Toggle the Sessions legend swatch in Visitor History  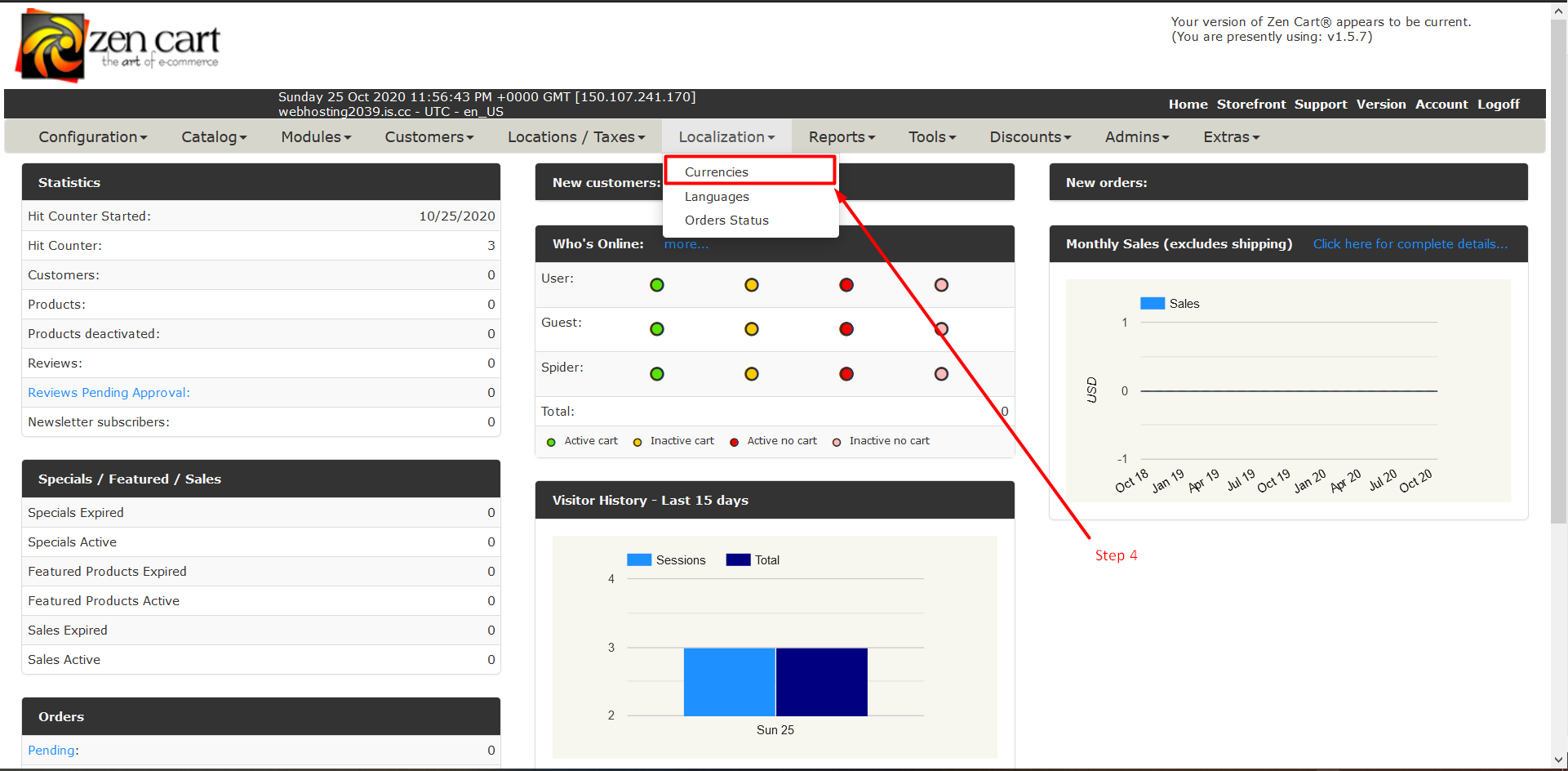coord(639,559)
